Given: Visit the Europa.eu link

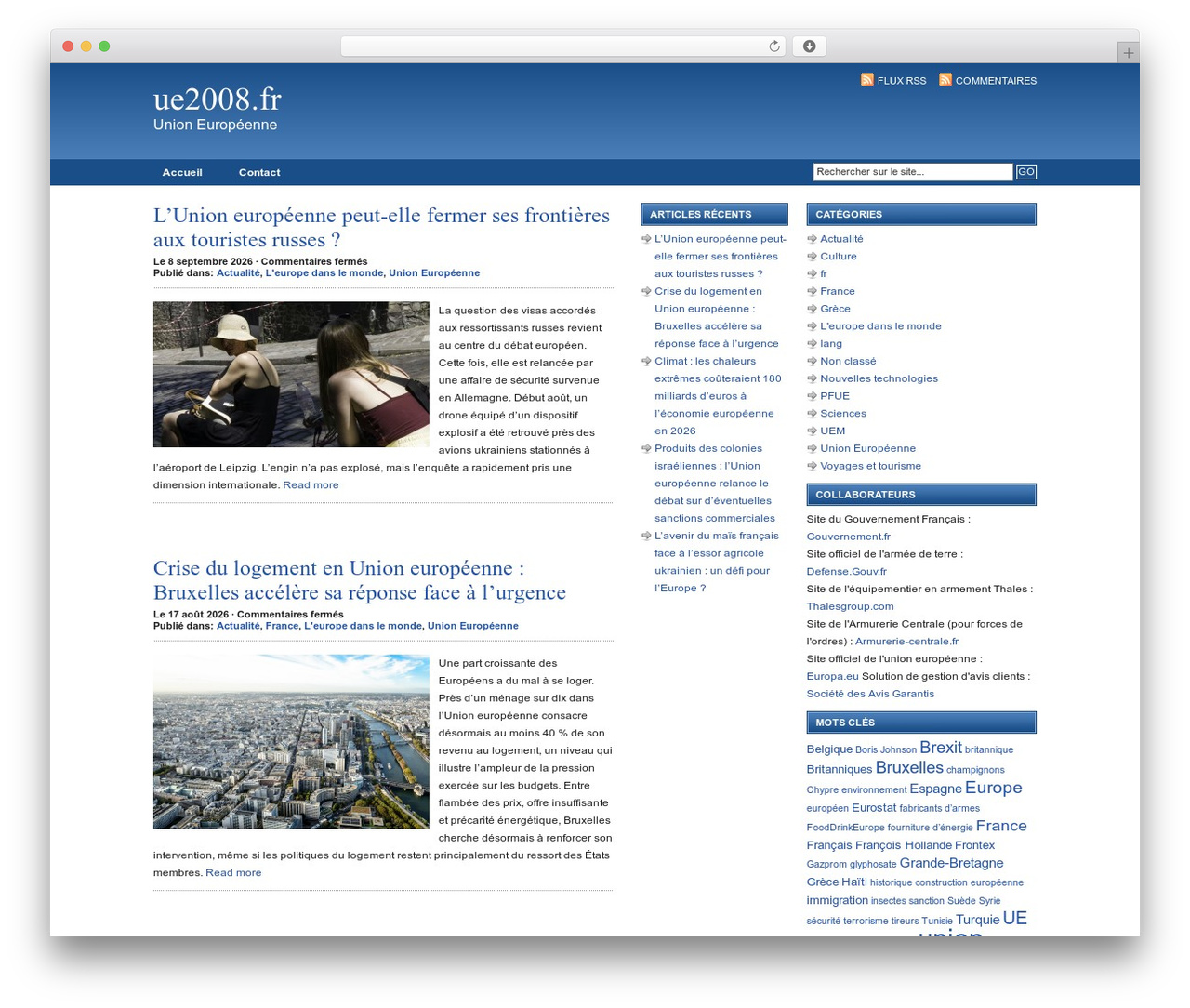Looking at the screenshot, I should pyautogui.click(x=832, y=677).
